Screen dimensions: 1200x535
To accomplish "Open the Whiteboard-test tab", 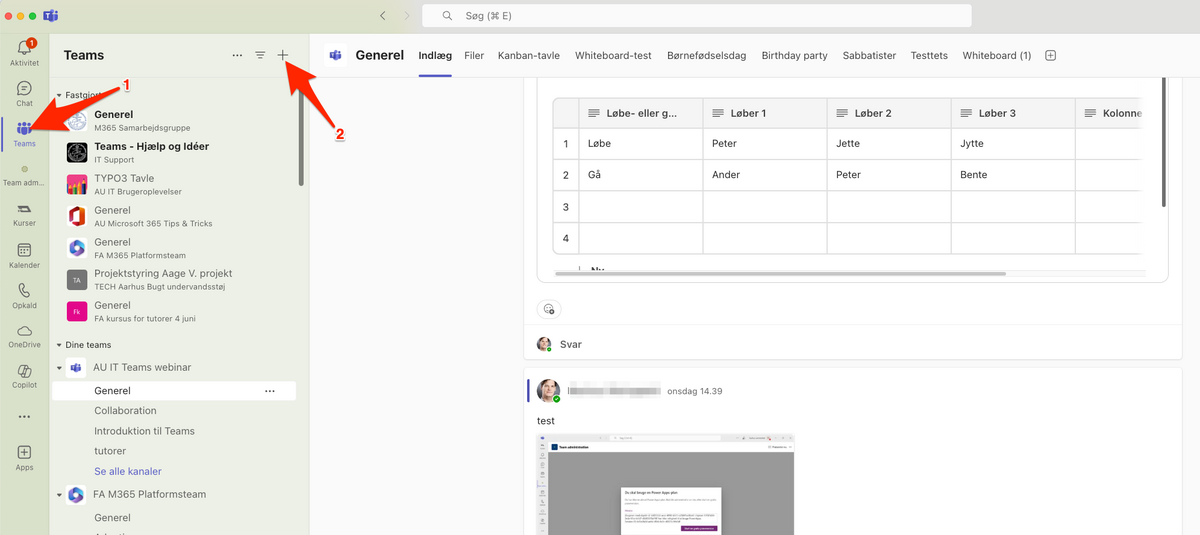I will coord(615,55).
